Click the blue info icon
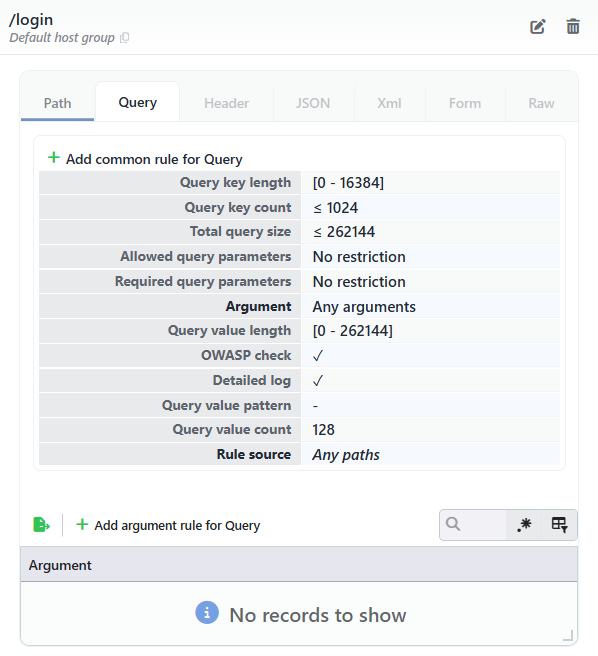598x656 pixels. [x=207, y=613]
